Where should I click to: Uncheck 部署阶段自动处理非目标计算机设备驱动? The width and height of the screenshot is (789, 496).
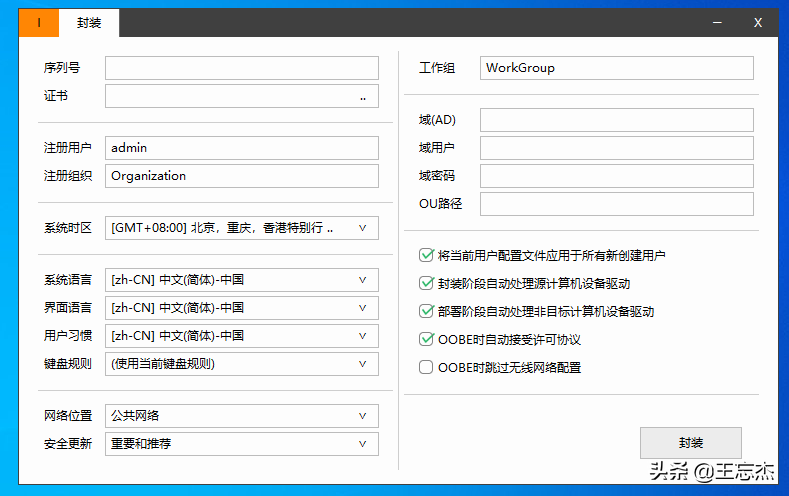427,312
